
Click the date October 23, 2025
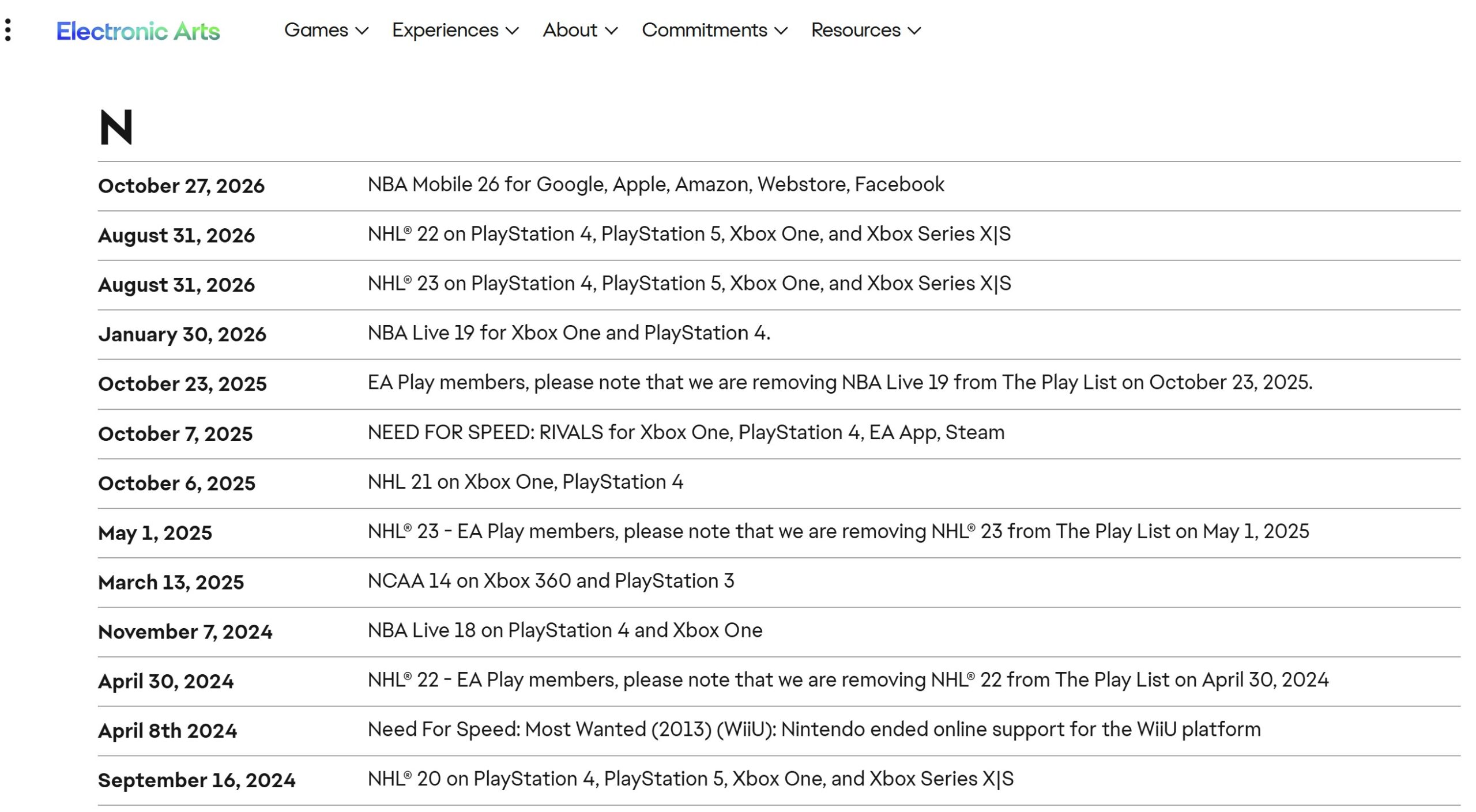(x=182, y=384)
